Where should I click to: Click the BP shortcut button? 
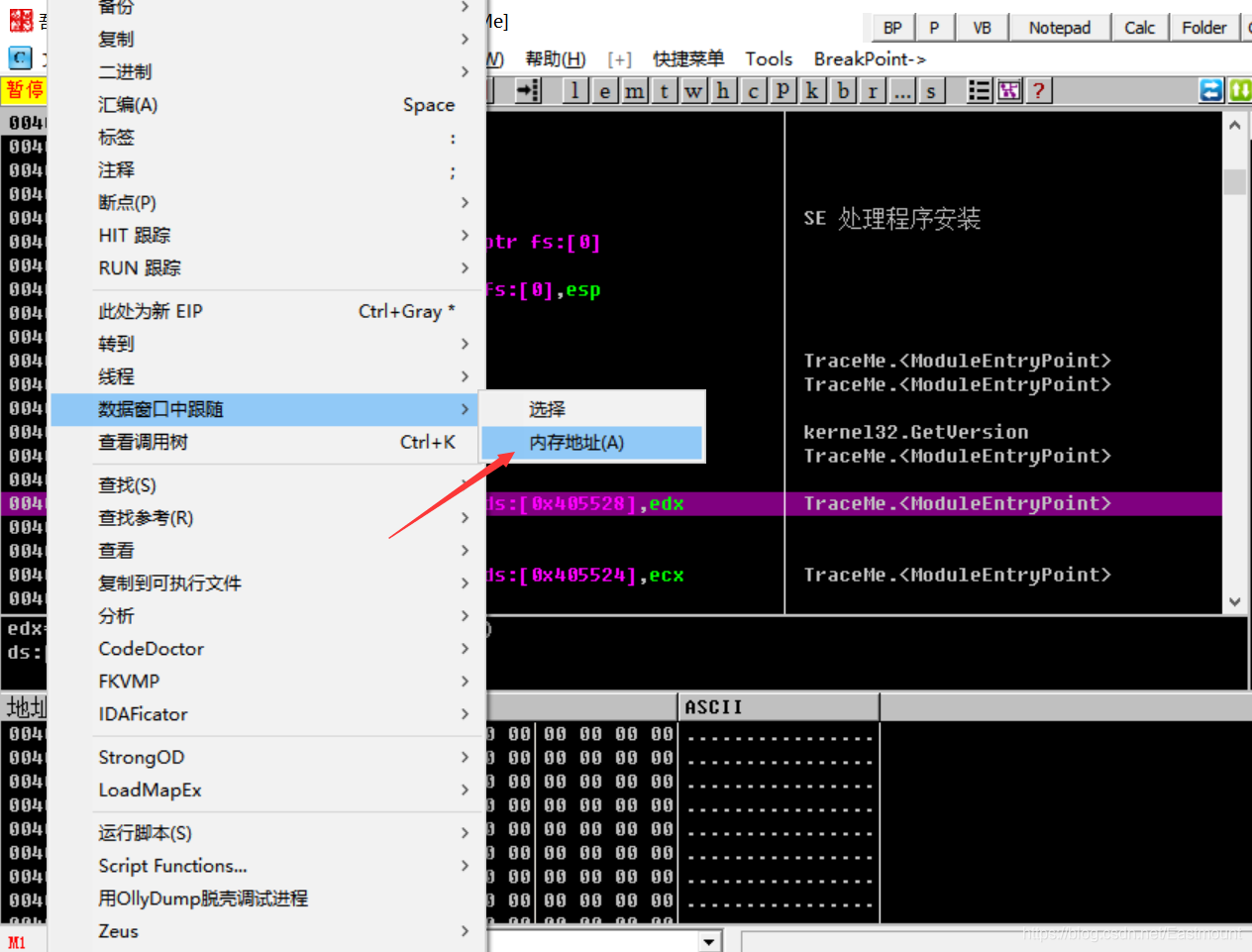(892, 28)
